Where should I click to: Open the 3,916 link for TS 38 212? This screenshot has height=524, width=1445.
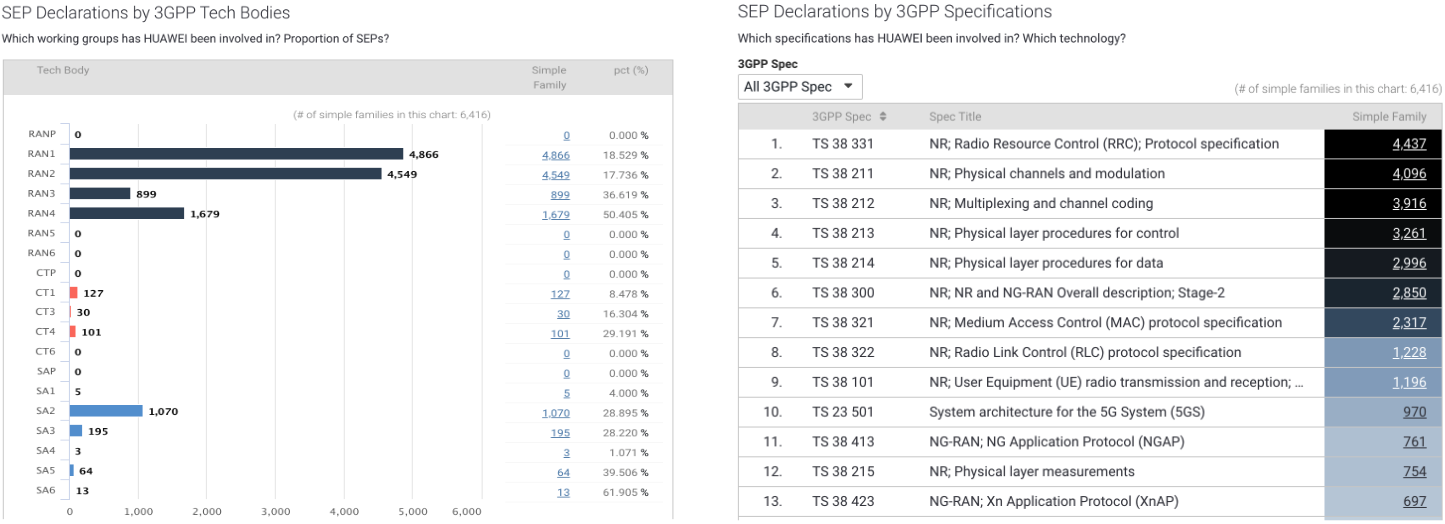pyautogui.click(x=1410, y=204)
